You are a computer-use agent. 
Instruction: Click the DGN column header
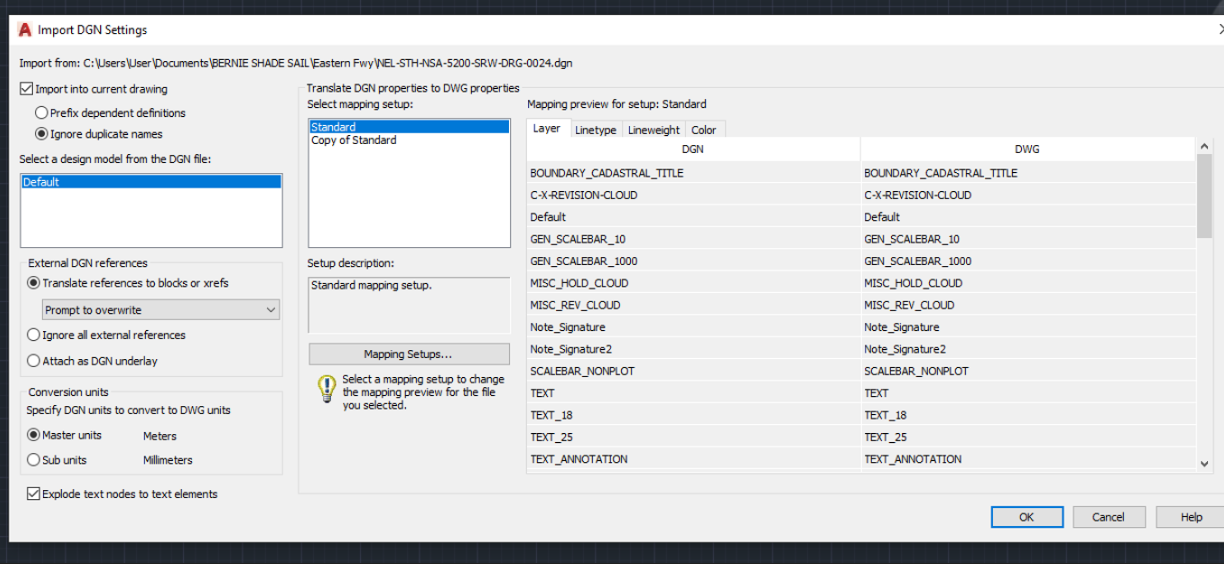693,149
